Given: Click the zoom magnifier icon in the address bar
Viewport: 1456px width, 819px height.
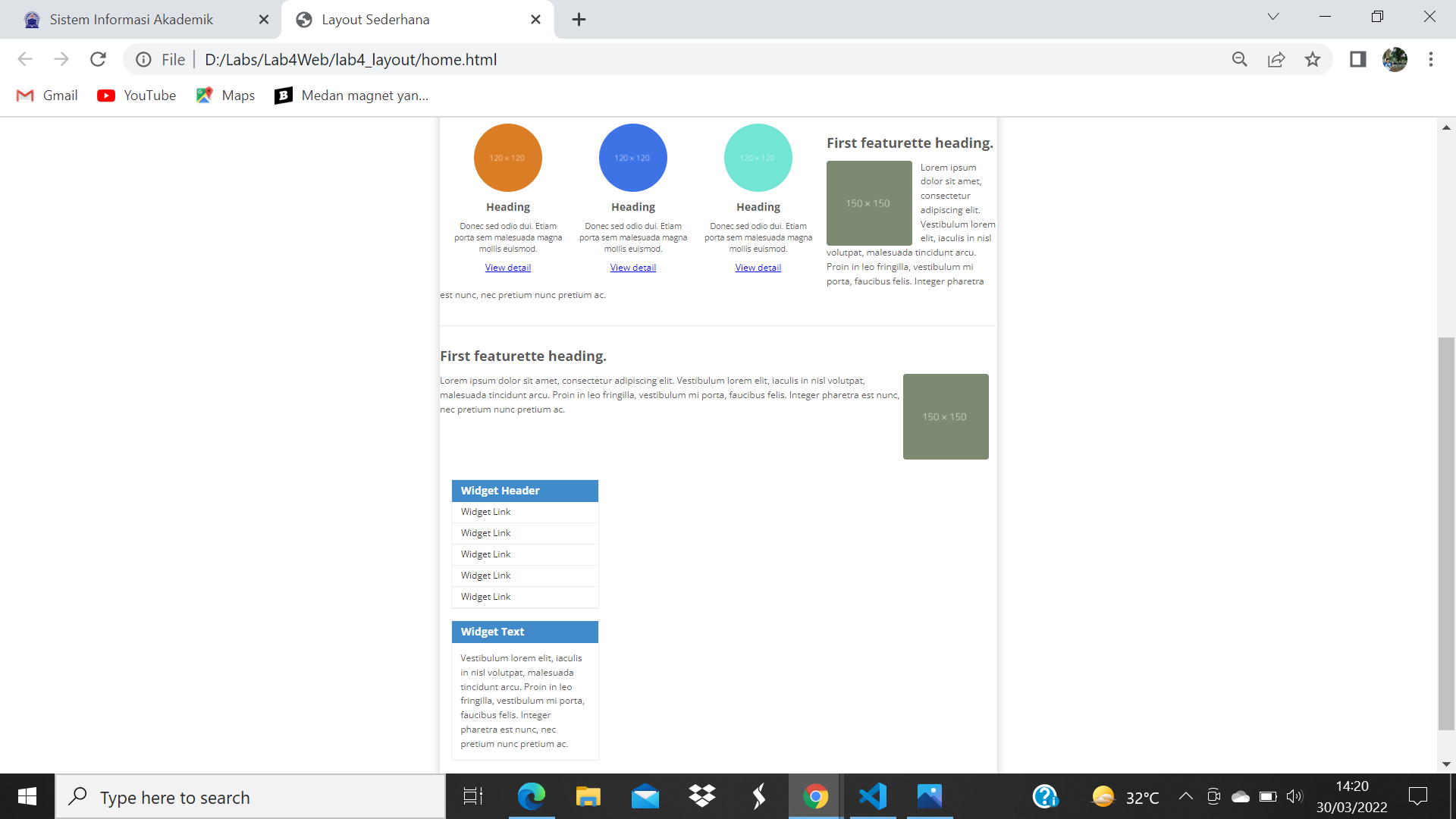Looking at the screenshot, I should tap(1240, 59).
